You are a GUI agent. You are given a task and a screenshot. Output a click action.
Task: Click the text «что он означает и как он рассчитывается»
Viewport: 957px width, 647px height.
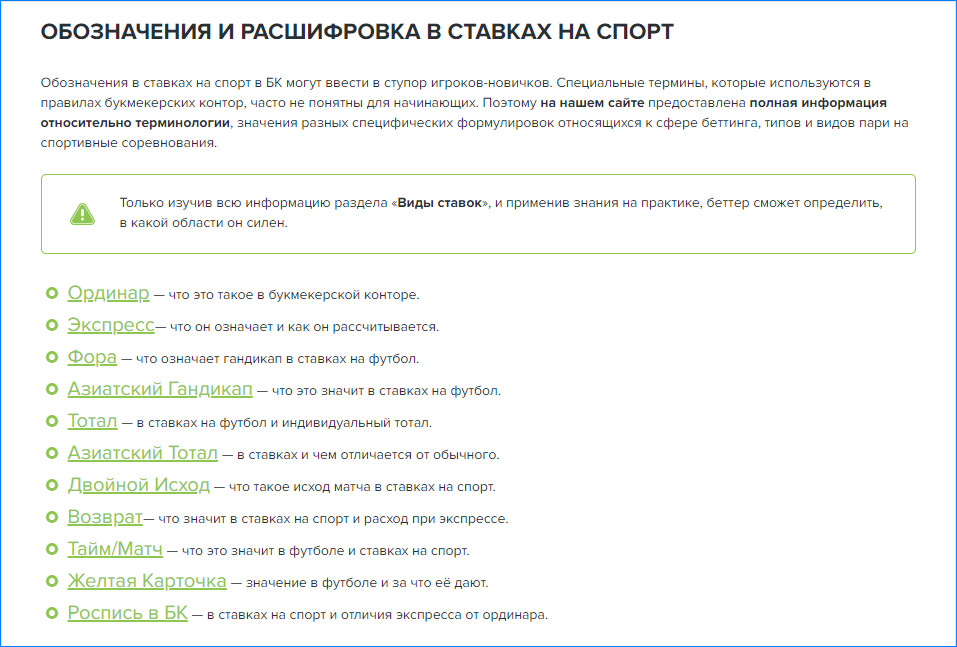point(303,327)
